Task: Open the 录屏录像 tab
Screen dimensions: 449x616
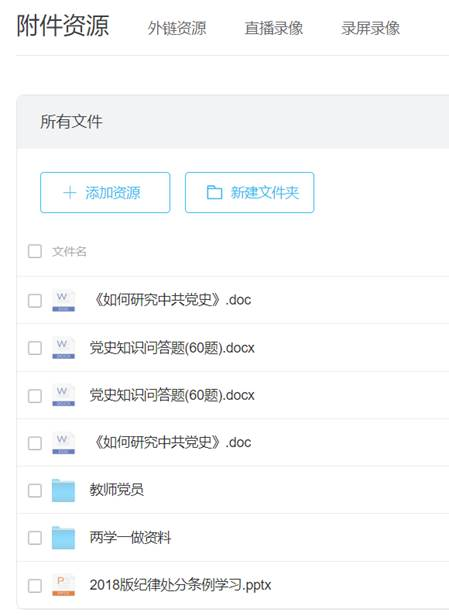Action: [x=370, y=28]
